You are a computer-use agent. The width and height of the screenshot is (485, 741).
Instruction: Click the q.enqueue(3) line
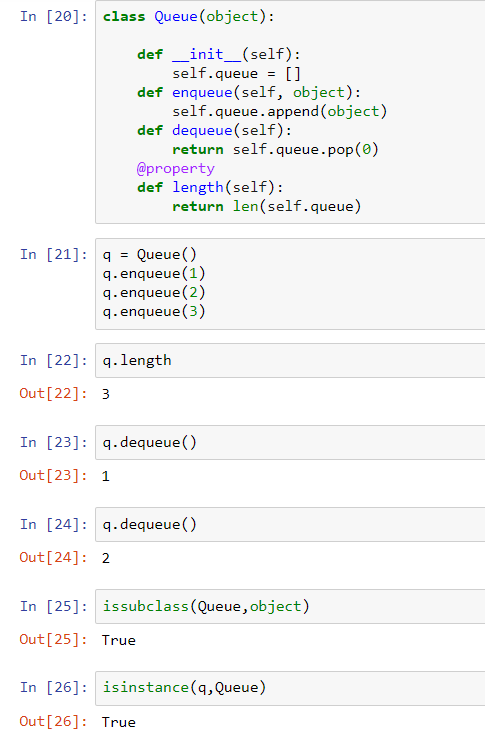154,312
